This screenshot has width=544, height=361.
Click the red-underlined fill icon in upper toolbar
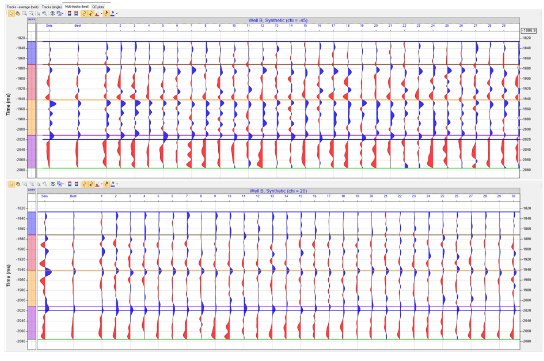[x=97, y=14]
